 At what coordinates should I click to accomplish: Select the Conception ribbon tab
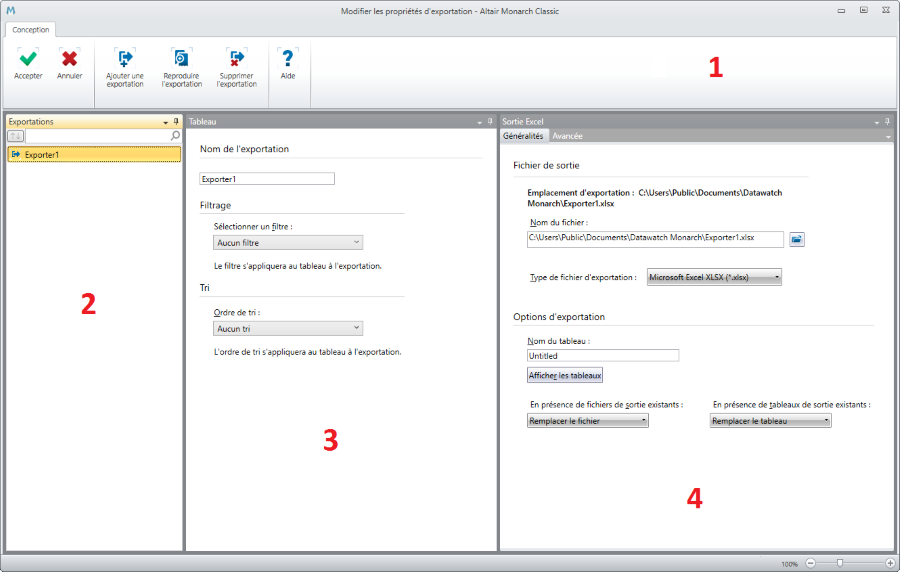pyautogui.click(x=31, y=30)
